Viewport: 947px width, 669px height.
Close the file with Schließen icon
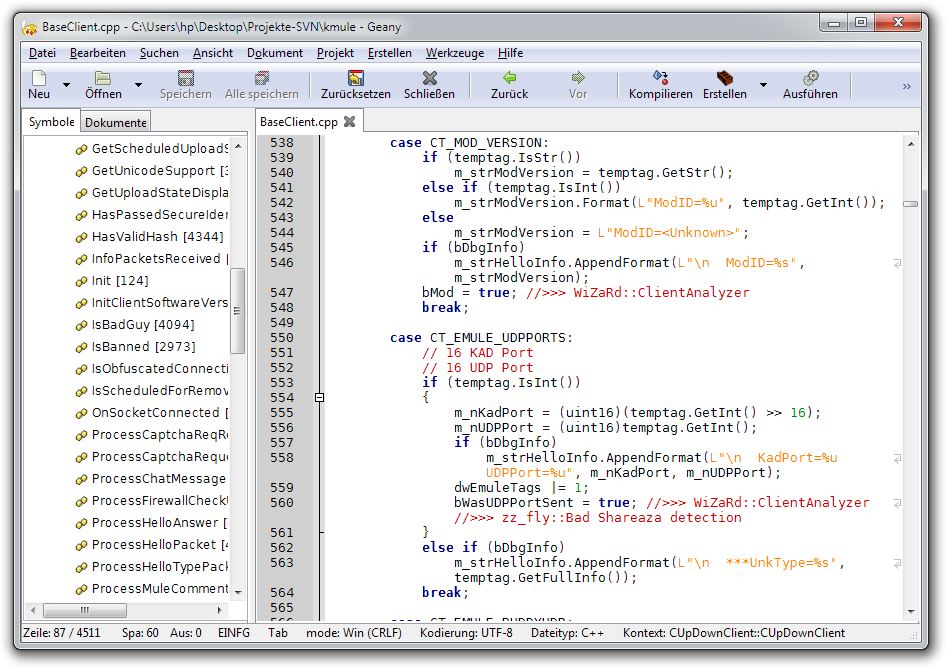click(x=429, y=78)
